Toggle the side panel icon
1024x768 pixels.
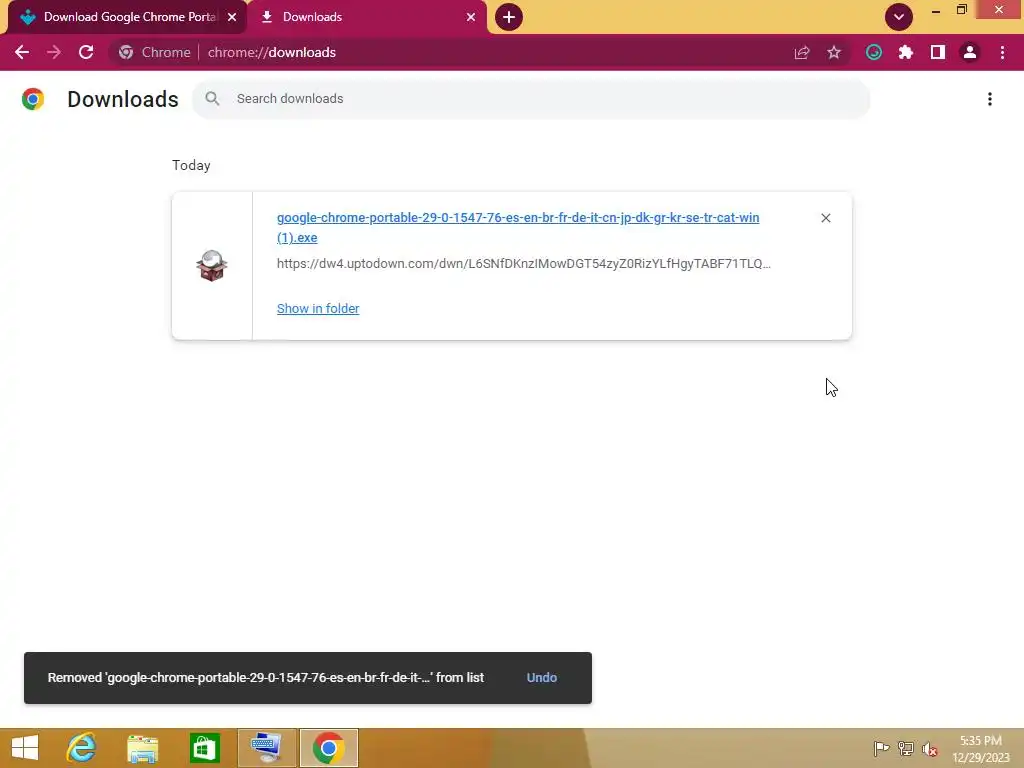pyautogui.click(x=938, y=52)
